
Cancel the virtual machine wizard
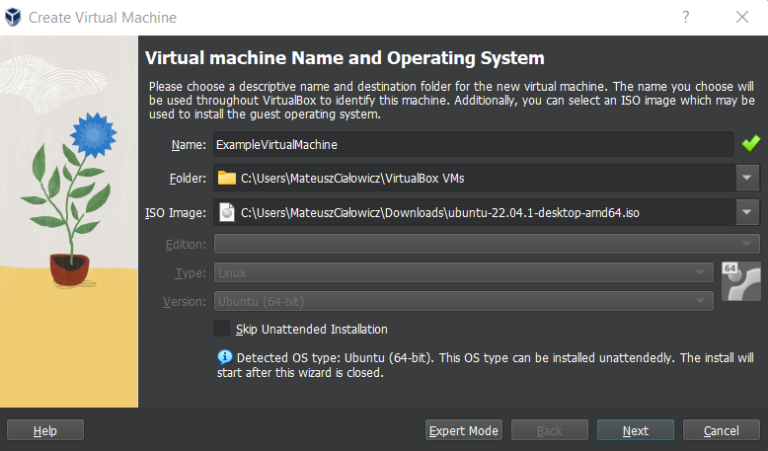tap(721, 430)
